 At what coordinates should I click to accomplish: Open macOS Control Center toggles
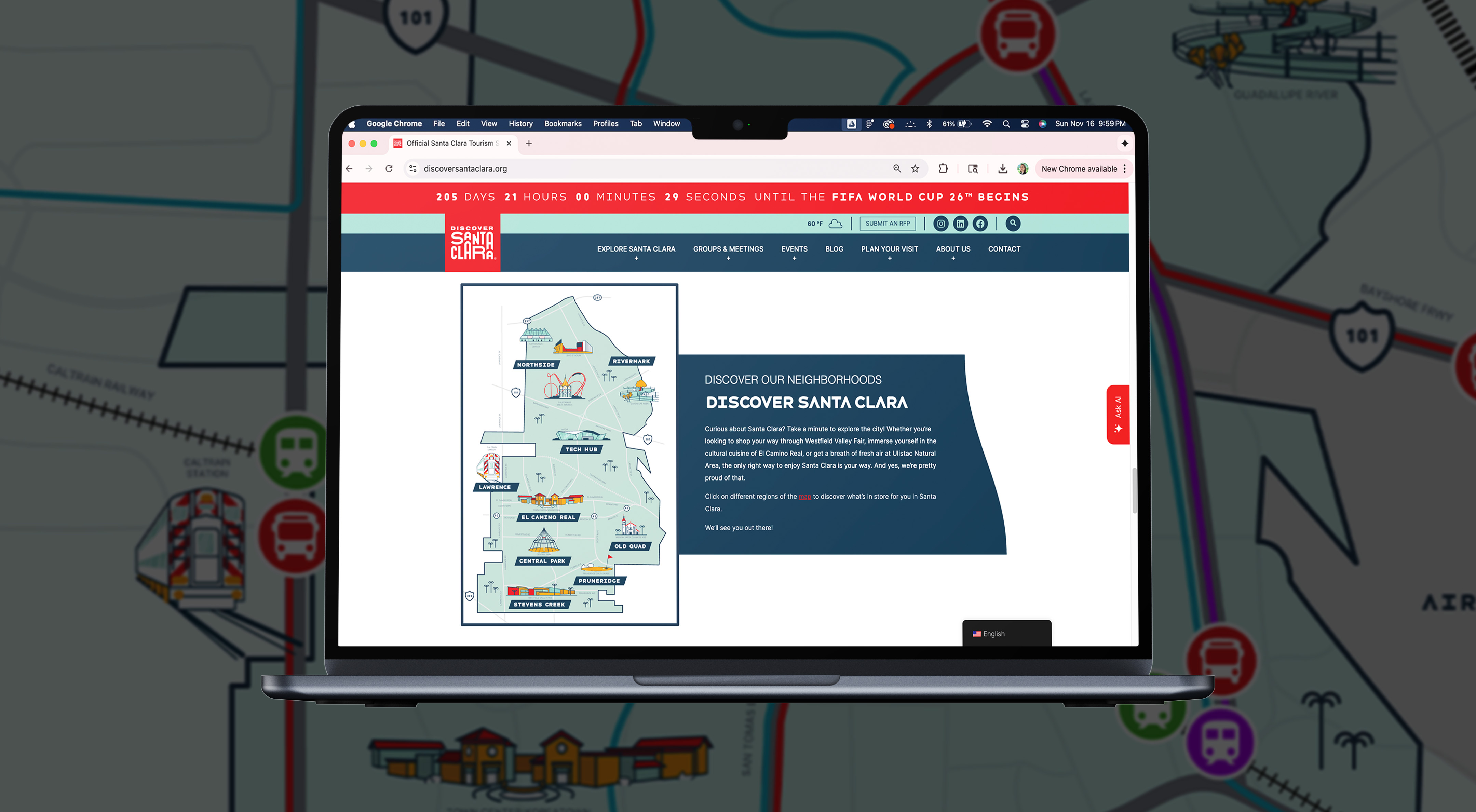(x=1025, y=124)
